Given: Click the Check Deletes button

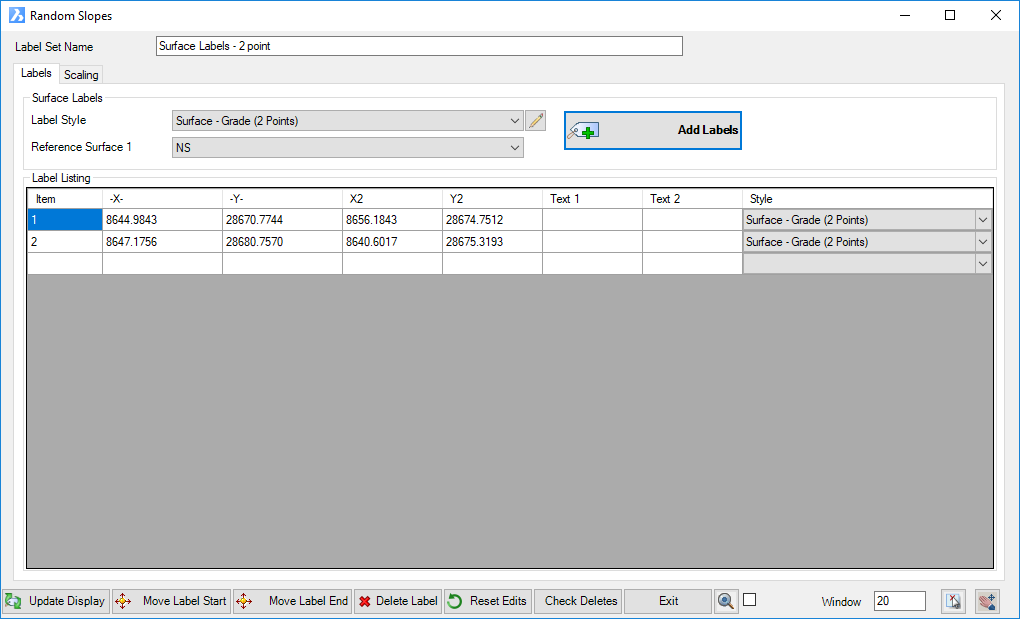Looking at the screenshot, I should (580, 601).
